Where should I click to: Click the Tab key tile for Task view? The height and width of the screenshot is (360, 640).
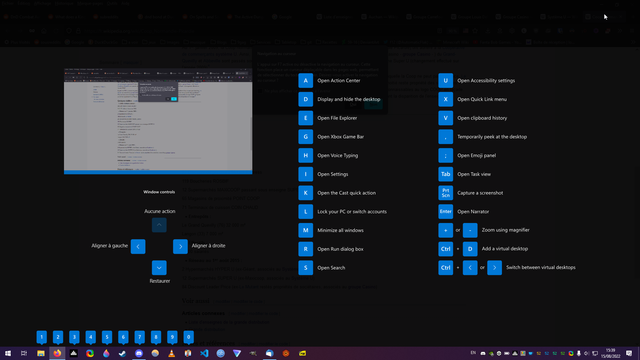445,174
